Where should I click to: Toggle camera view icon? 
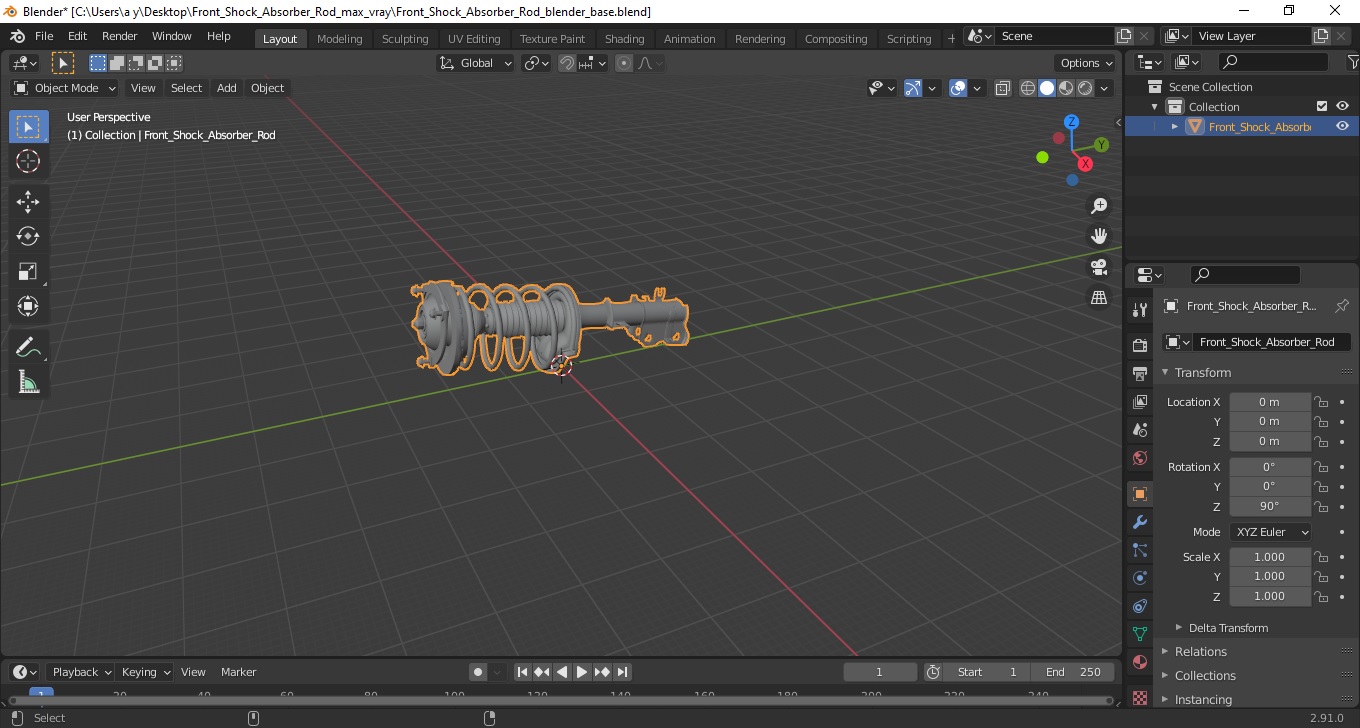point(1099,267)
